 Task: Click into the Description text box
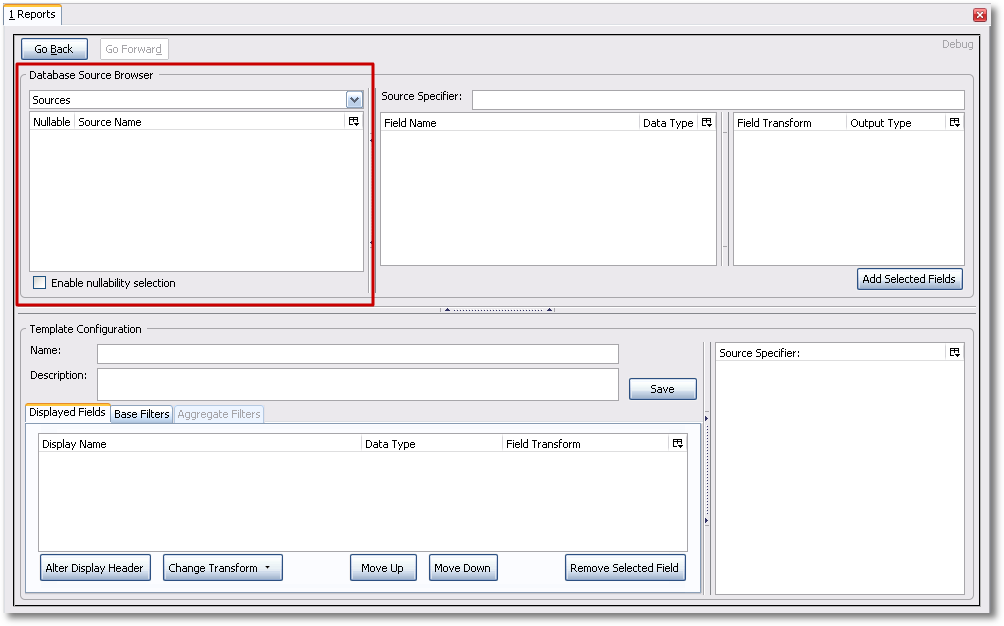(357, 384)
